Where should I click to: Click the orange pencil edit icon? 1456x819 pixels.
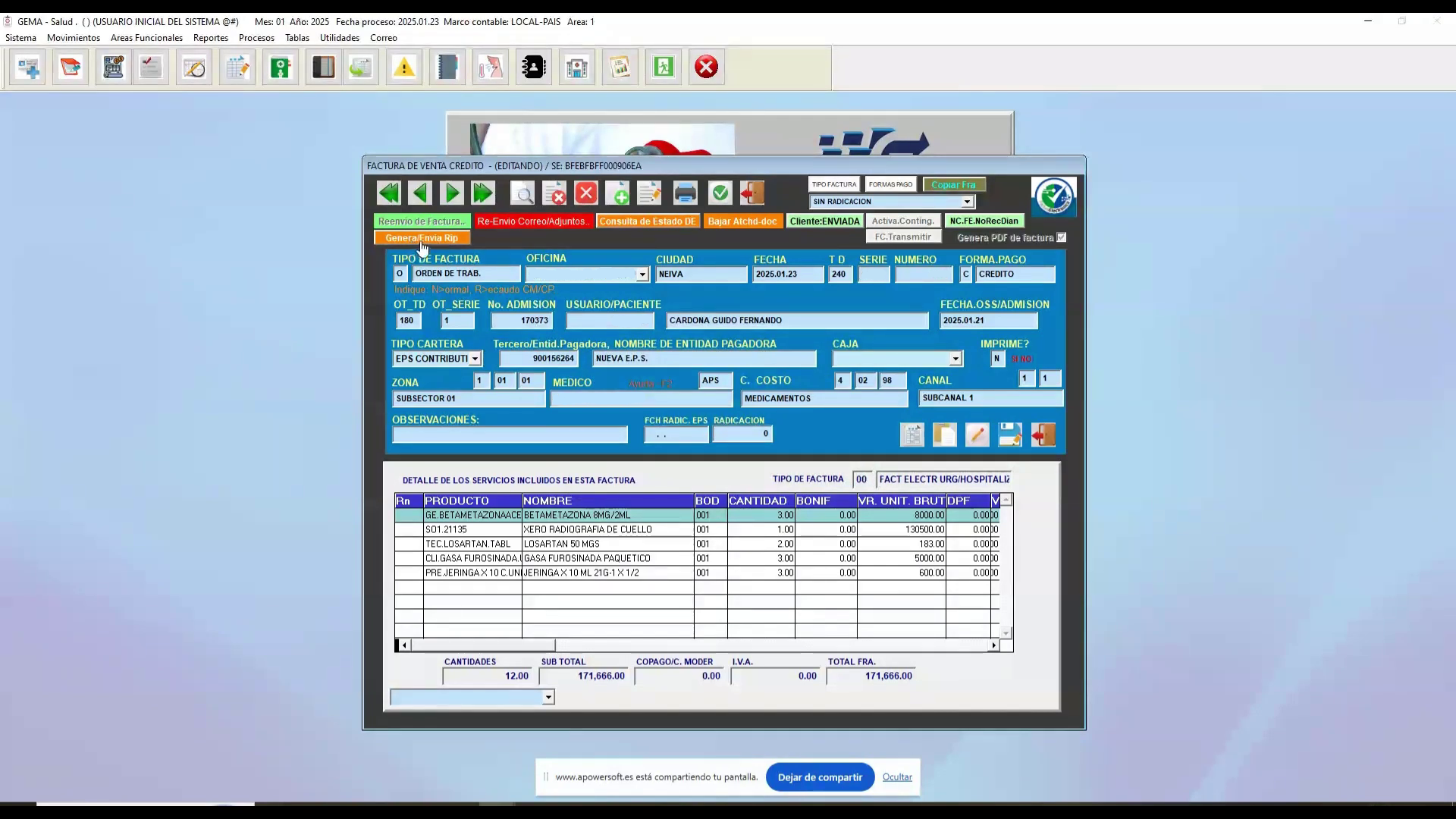977,435
